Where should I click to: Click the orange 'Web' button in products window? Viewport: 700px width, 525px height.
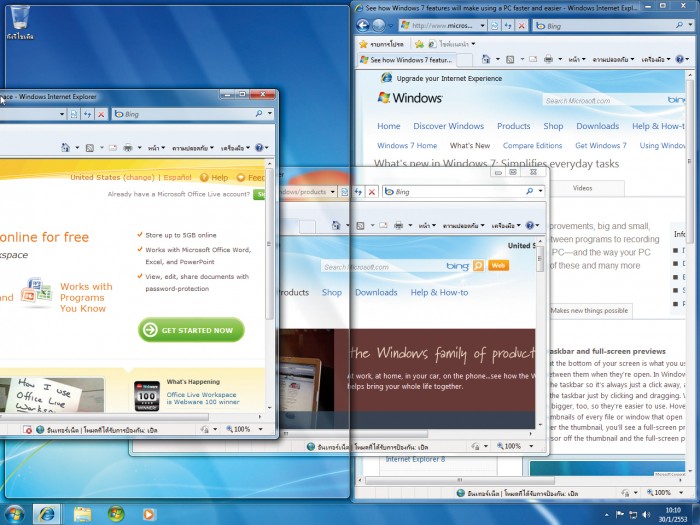click(498, 266)
